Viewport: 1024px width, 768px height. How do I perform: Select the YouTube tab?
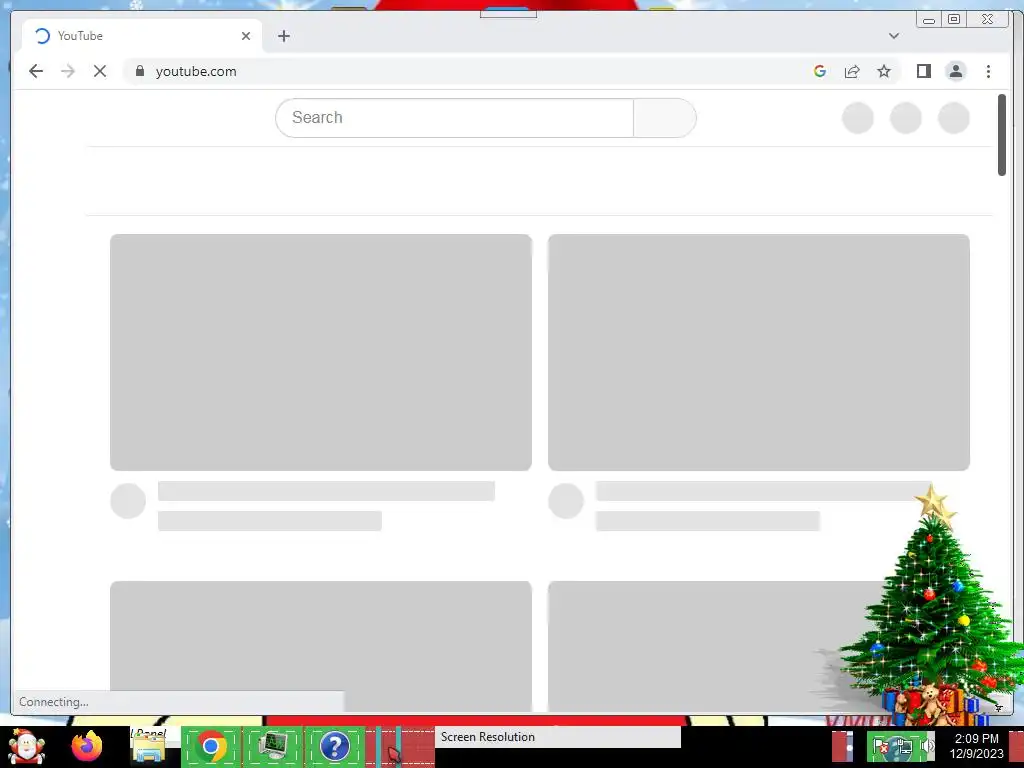tap(142, 36)
